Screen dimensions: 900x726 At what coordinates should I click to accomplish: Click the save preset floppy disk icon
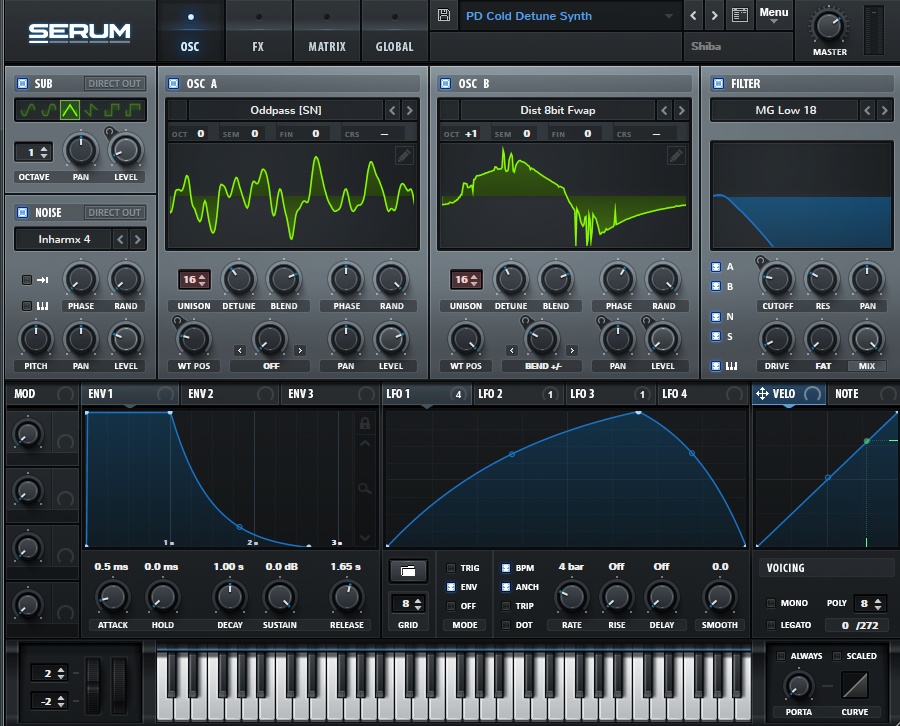pyautogui.click(x=444, y=15)
